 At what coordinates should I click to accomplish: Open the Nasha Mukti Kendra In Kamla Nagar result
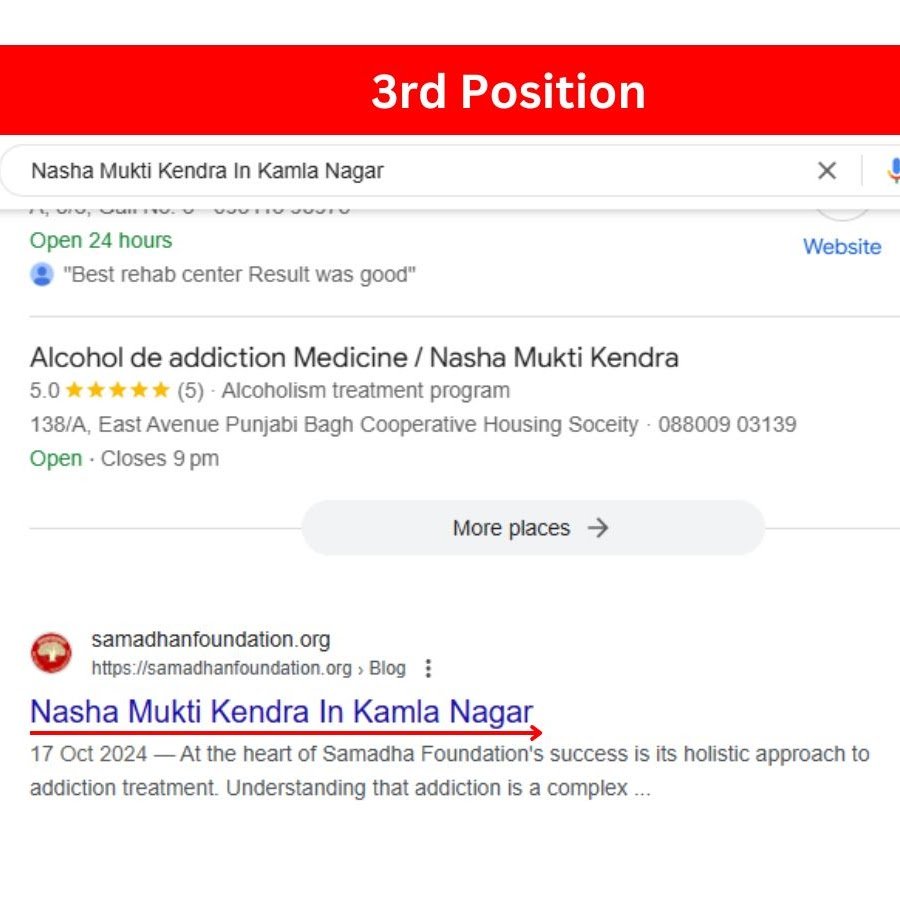(281, 712)
